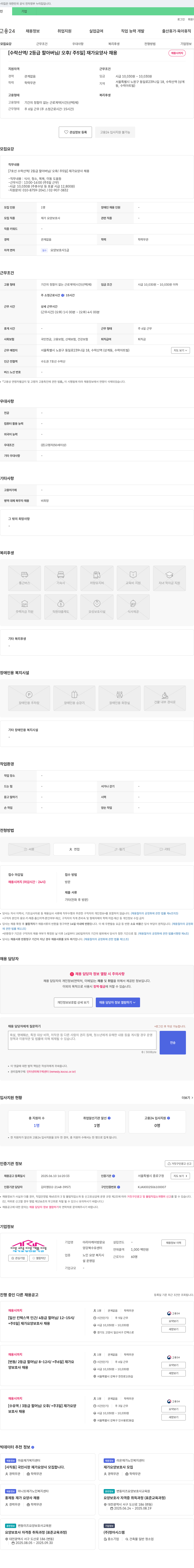Jump to the 근무조건 section tab
Screen dimensions: 194x1568
(x=41, y=44)
